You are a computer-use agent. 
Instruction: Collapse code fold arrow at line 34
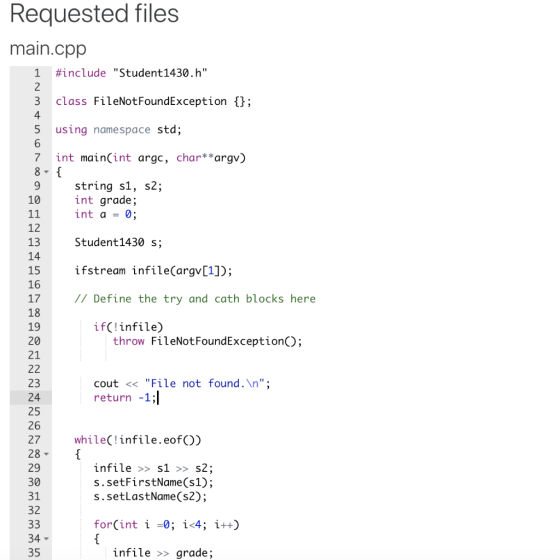tap(46, 539)
